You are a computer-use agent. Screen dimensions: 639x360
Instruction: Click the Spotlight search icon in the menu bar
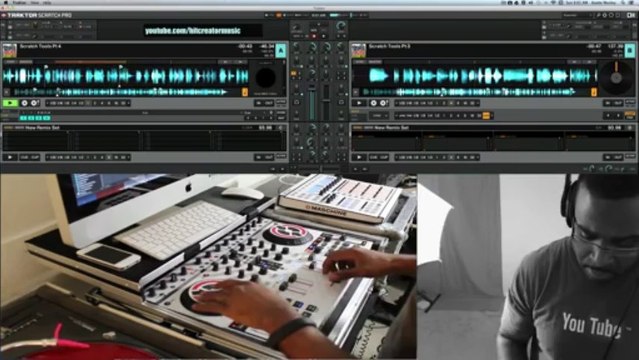coord(623,2)
